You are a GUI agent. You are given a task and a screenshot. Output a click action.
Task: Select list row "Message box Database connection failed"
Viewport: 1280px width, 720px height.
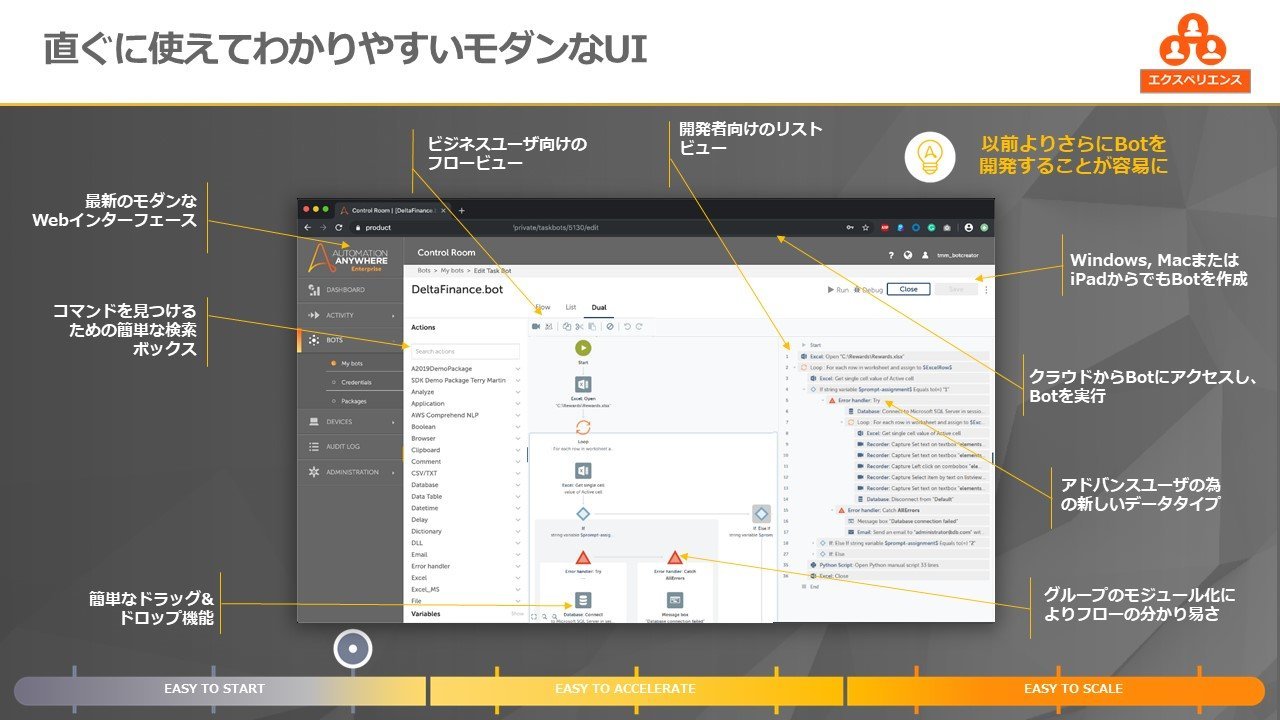(x=917, y=521)
